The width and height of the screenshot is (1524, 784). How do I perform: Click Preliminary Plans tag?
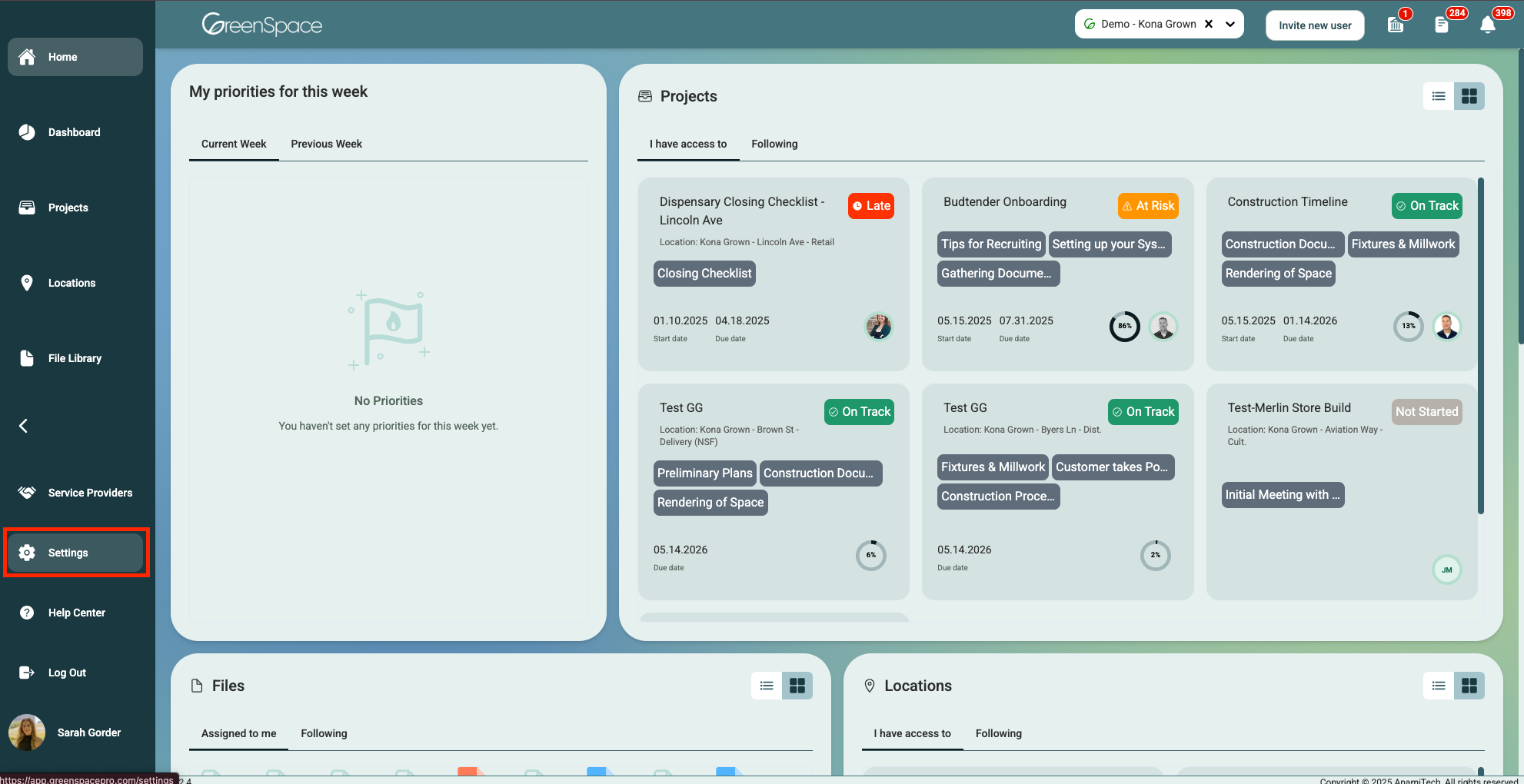pyautogui.click(x=705, y=473)
